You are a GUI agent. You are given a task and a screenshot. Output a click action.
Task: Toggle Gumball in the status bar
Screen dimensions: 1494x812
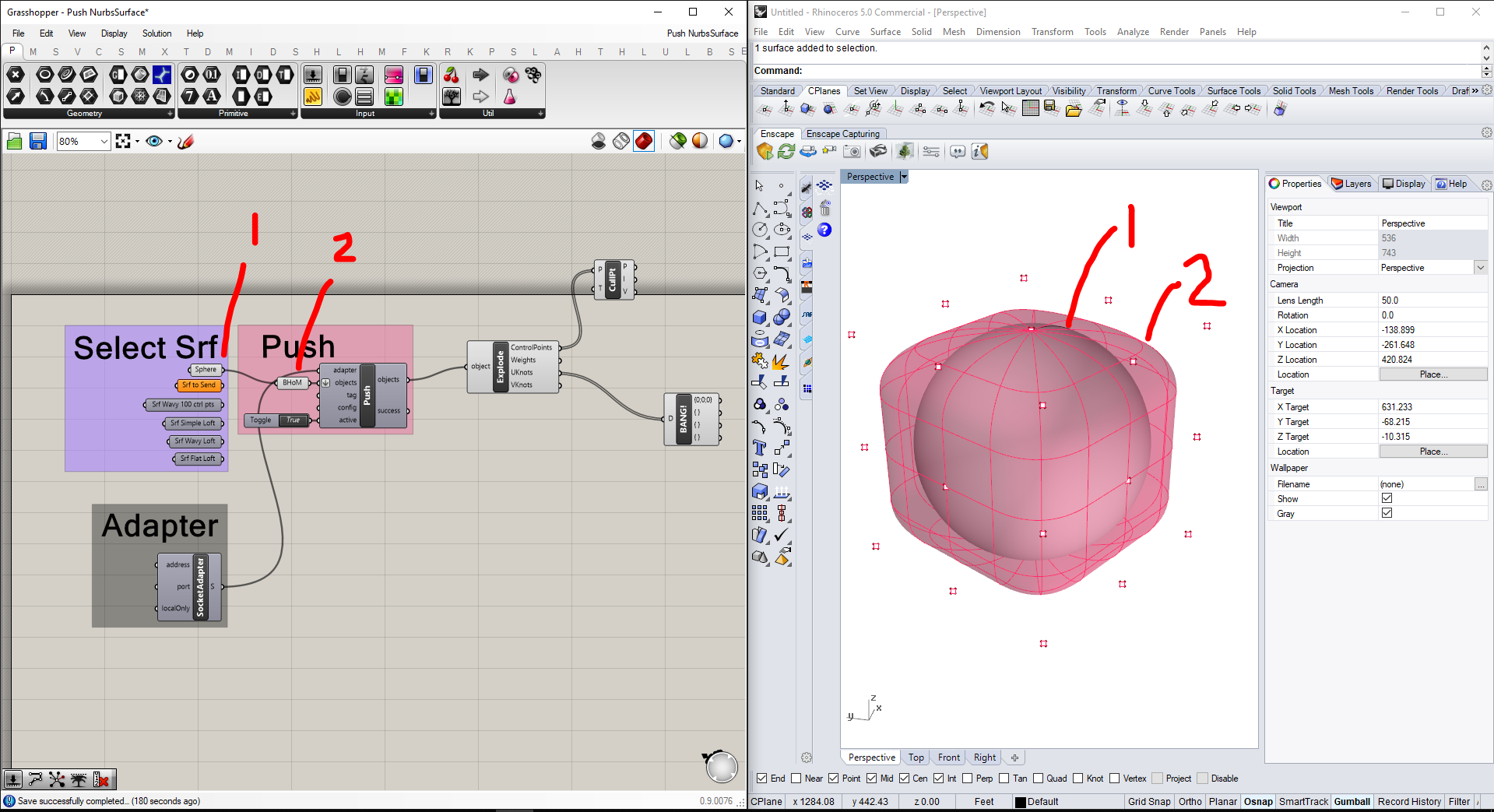pyautogui.click(x=1352, y=801)
